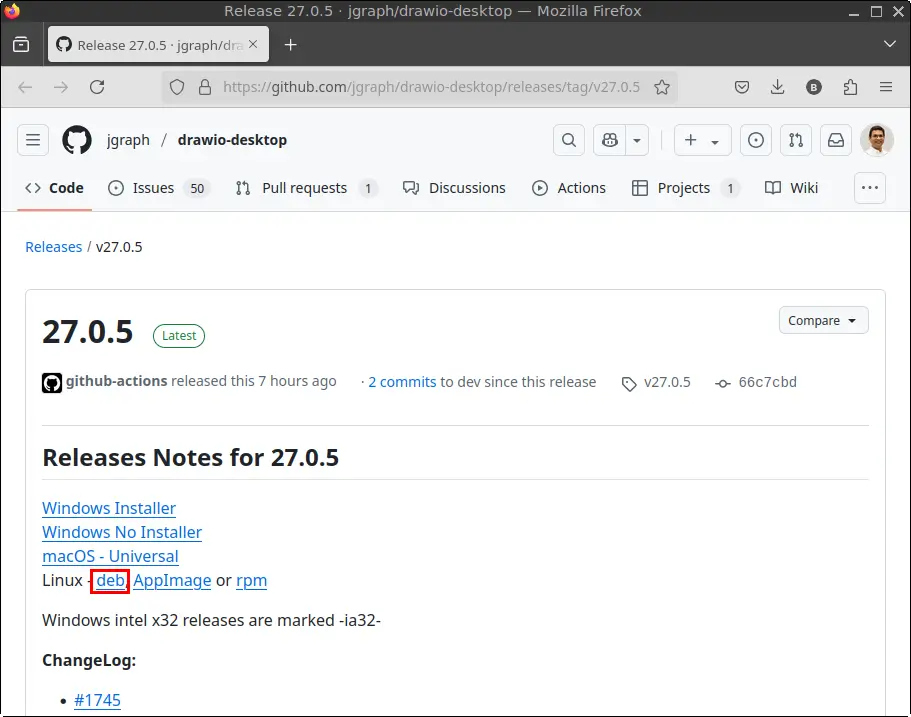
Task: Download the Linux AppImage
Action: click(x=172, y=580)
